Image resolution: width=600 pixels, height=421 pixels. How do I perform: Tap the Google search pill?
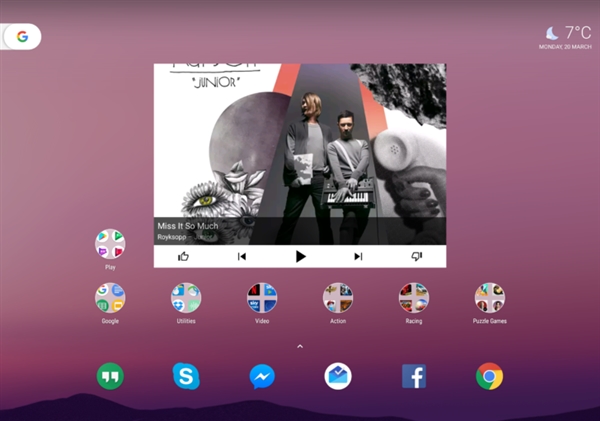tap(22, 37)
